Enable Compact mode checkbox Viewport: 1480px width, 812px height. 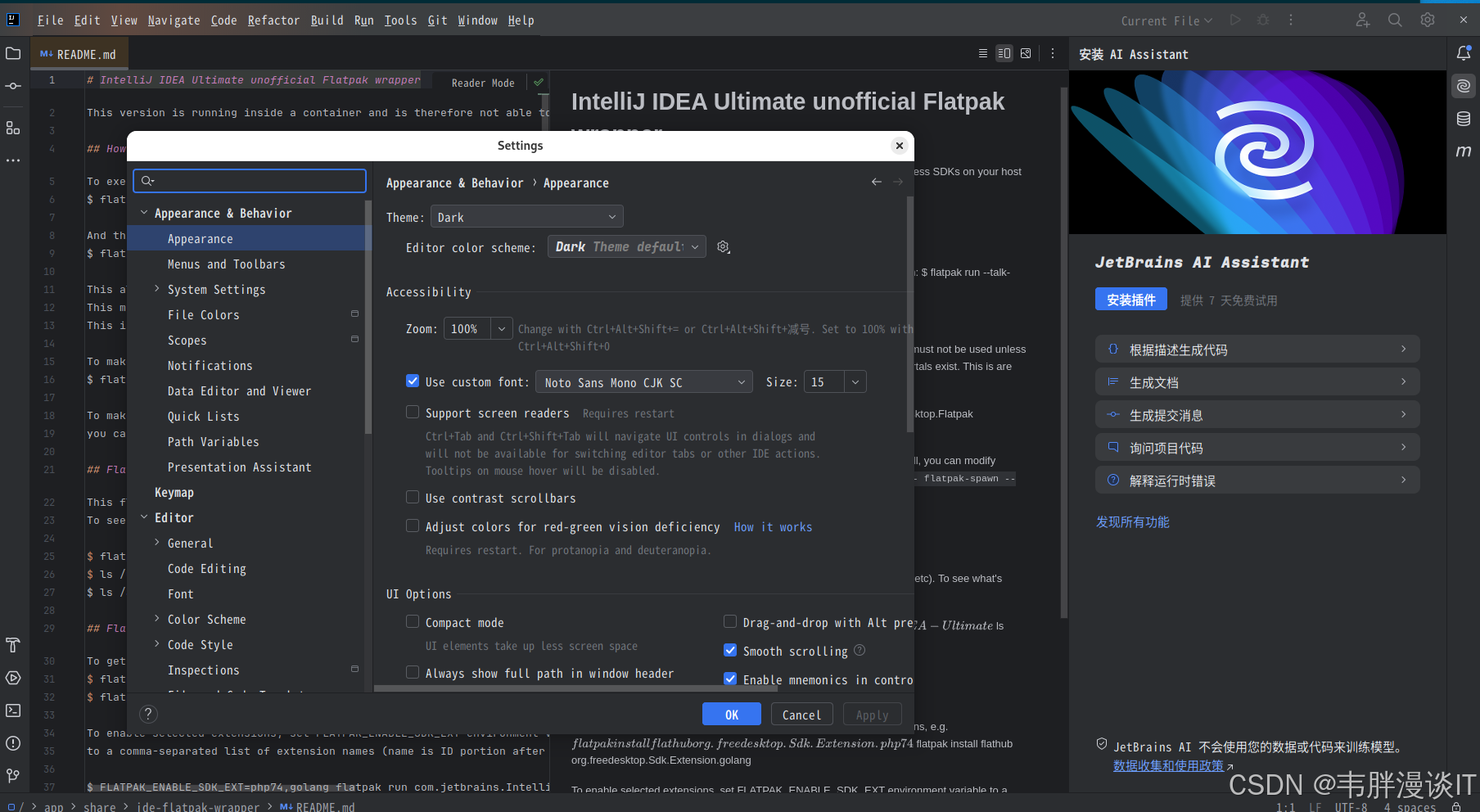coord(413,621)
